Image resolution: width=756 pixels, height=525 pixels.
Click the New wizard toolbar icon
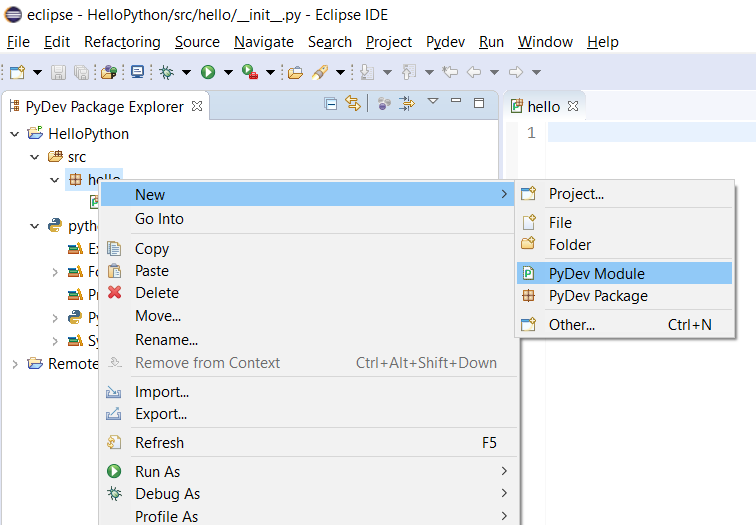[17, 72]
